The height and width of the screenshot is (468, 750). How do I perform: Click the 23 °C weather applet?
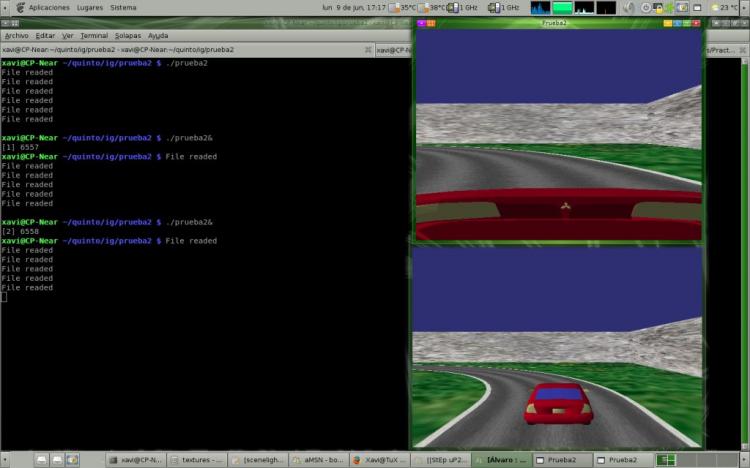click(x=726, y=8)
